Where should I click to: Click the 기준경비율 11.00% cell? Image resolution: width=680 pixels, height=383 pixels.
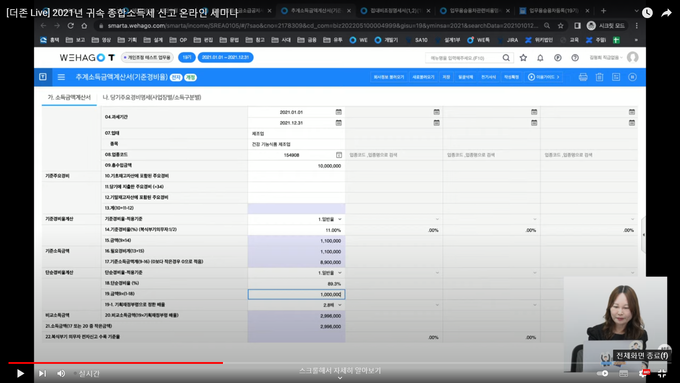[x=297, y=230]
